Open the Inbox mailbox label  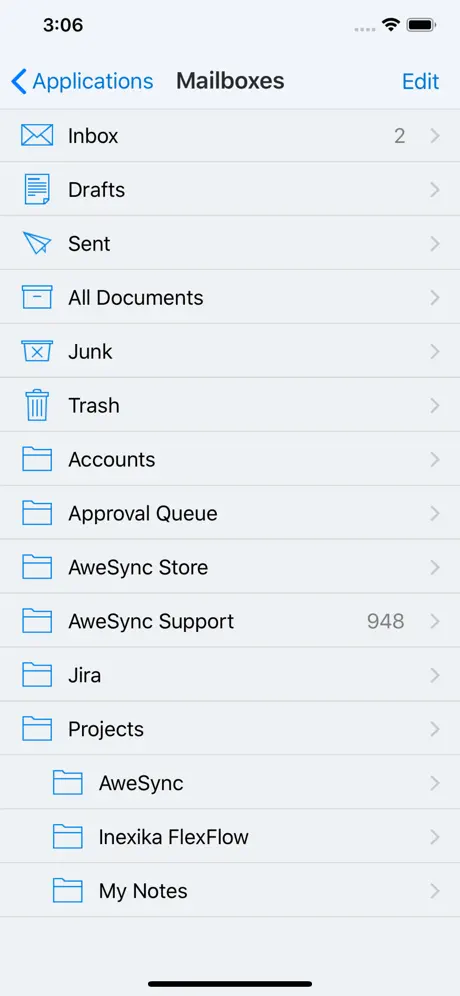point(93,136)
